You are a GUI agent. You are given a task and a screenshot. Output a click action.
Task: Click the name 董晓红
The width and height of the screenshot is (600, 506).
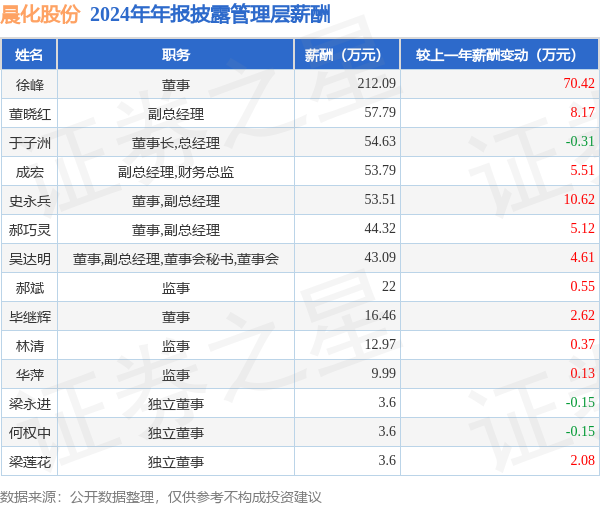[x=29, y=114]
